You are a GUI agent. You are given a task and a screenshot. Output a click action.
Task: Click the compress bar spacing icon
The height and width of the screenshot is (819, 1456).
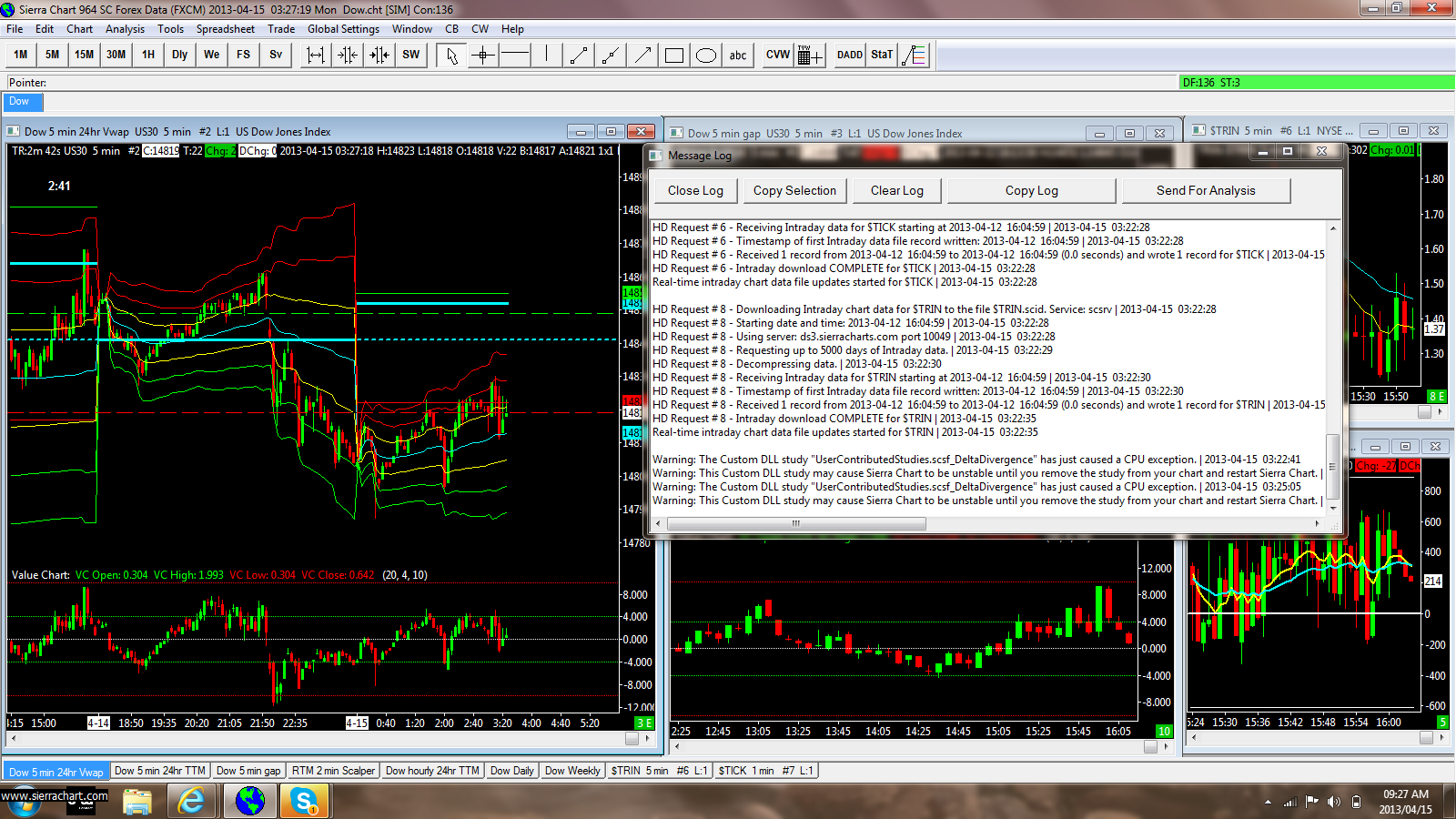pyautogui.click(x=348, y=56)
